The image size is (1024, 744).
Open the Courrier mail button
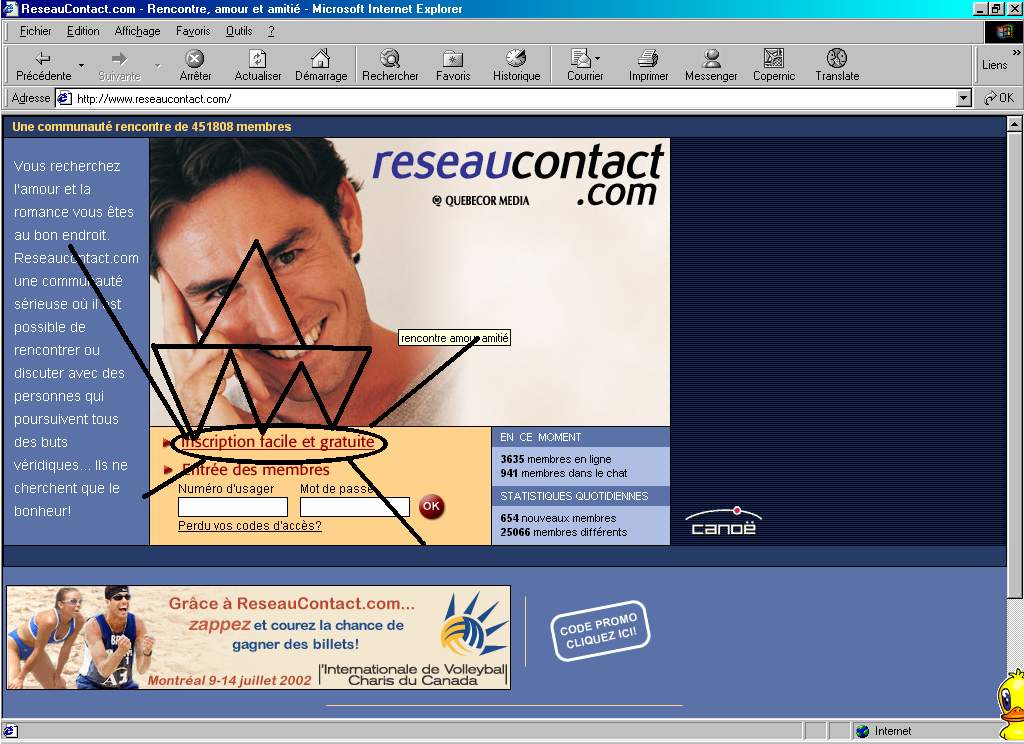[x=583, y=65]
